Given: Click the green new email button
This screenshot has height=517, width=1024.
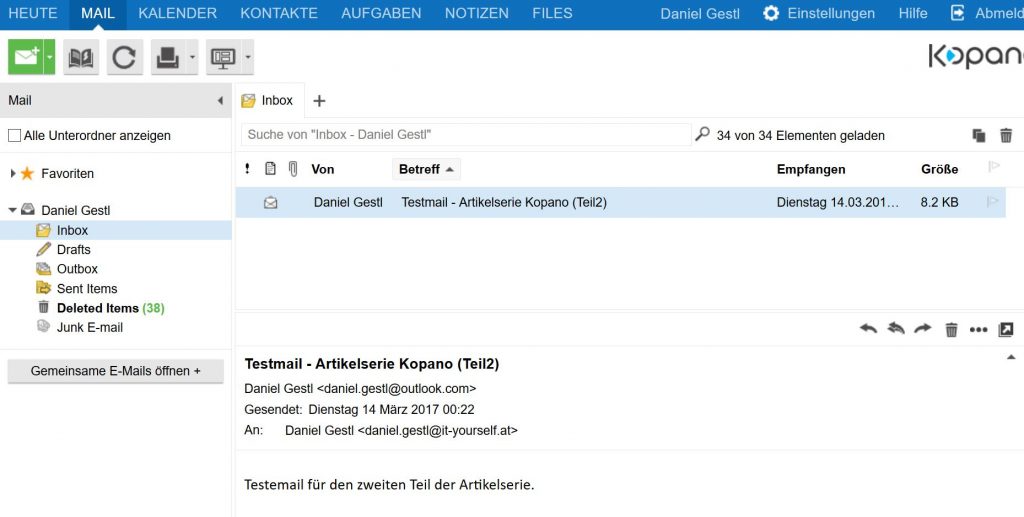Looking at the screenshot, I should click(x=25, y=57).
